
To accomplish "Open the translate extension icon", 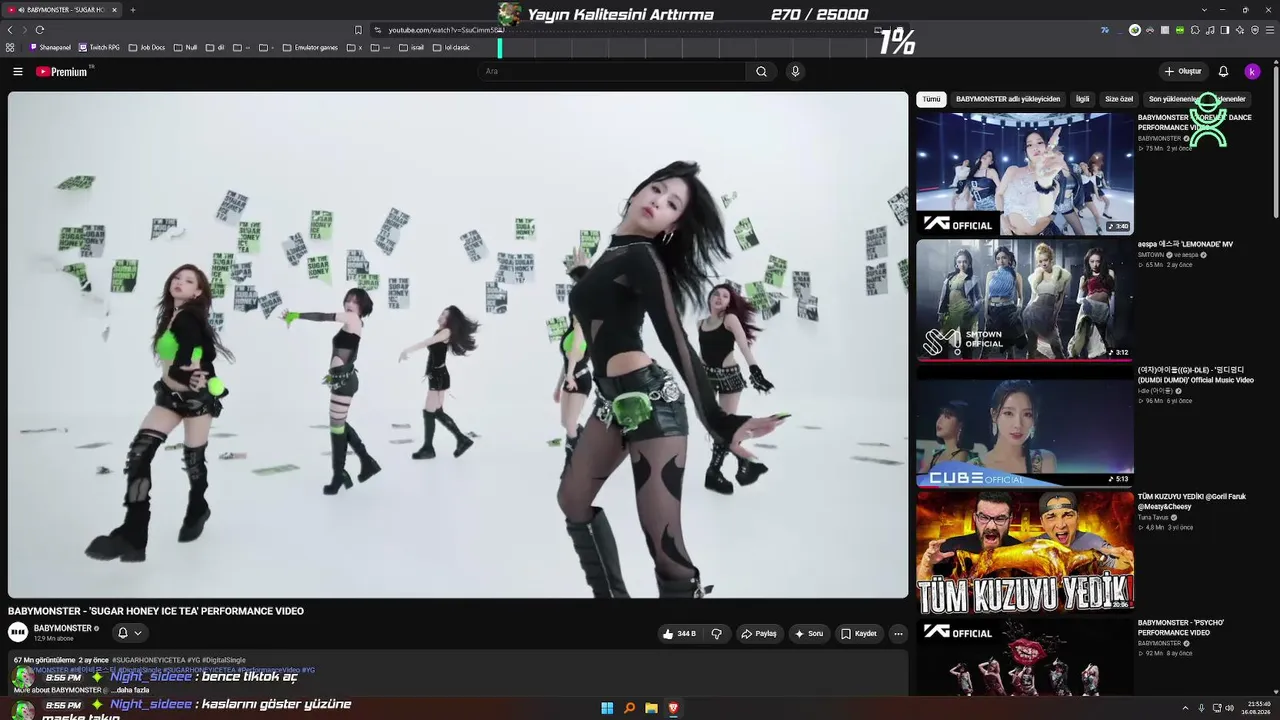I will (1105, 30).
